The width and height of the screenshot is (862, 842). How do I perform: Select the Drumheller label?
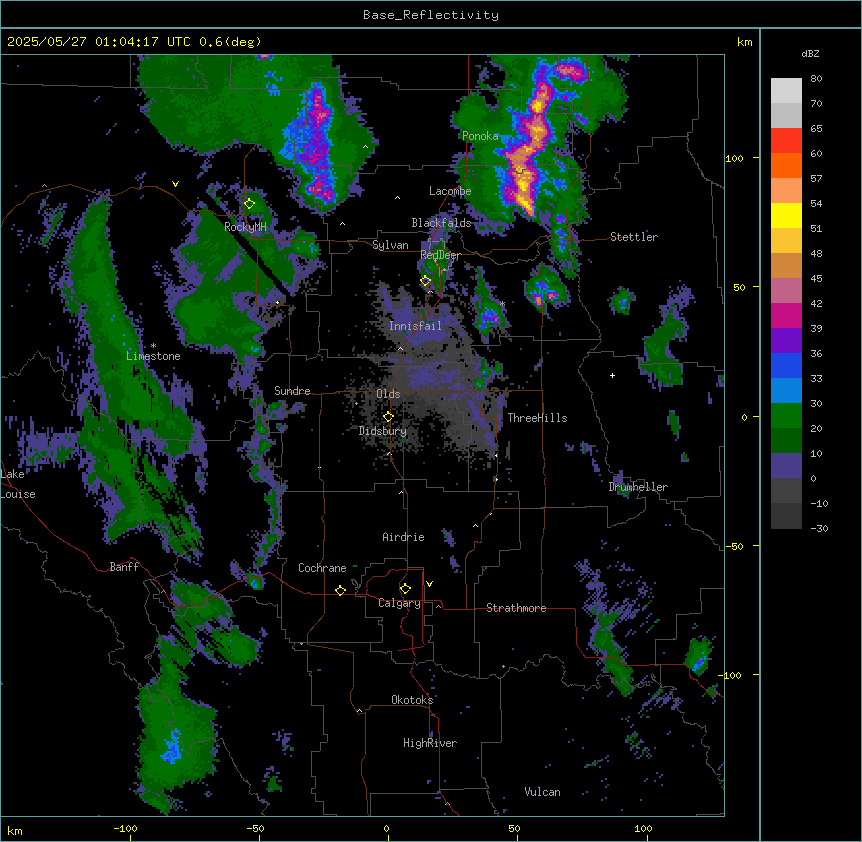tap(638, 487)
